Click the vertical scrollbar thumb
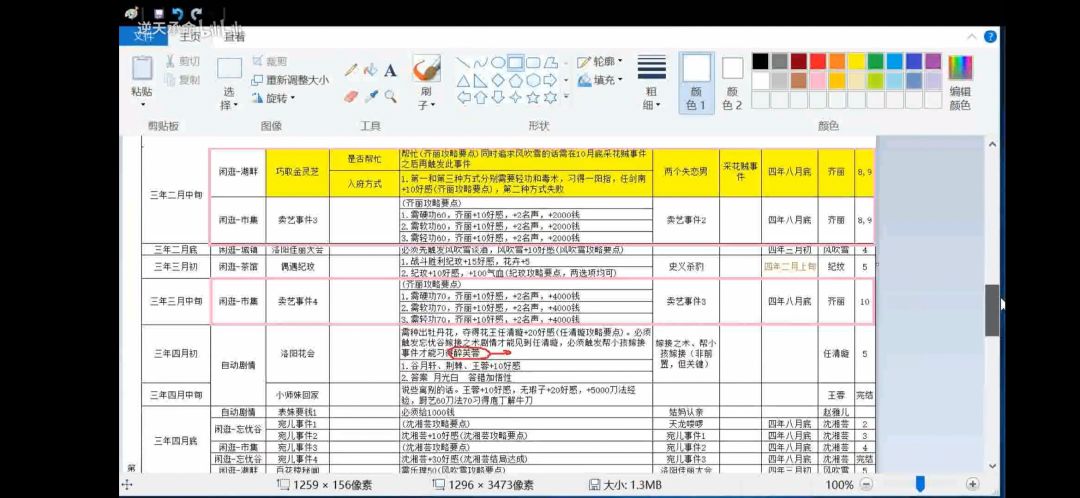1080x498 pixels. [x=992, y=310]
